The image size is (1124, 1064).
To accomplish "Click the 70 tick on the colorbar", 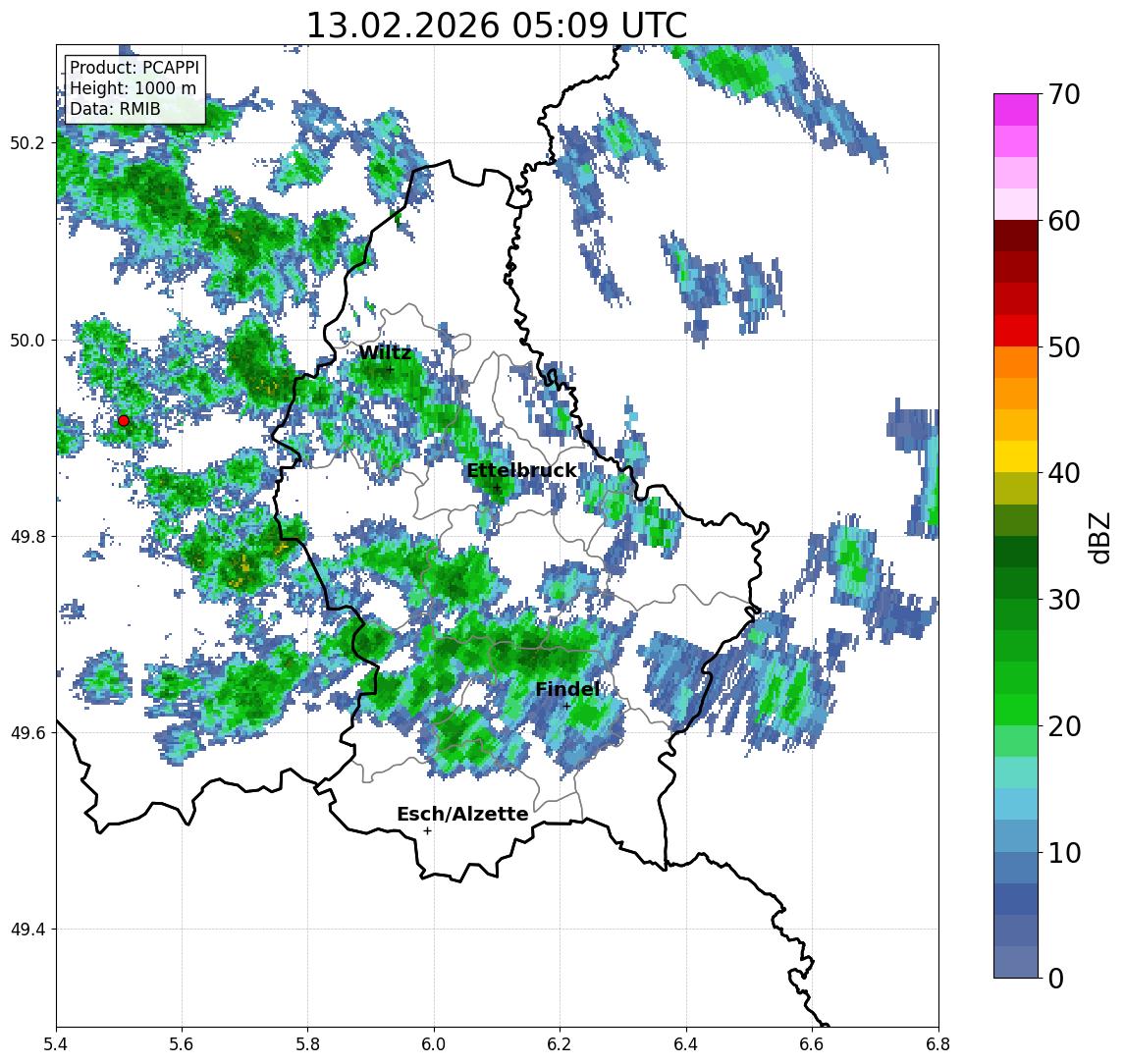I will tap(1064, 94).
